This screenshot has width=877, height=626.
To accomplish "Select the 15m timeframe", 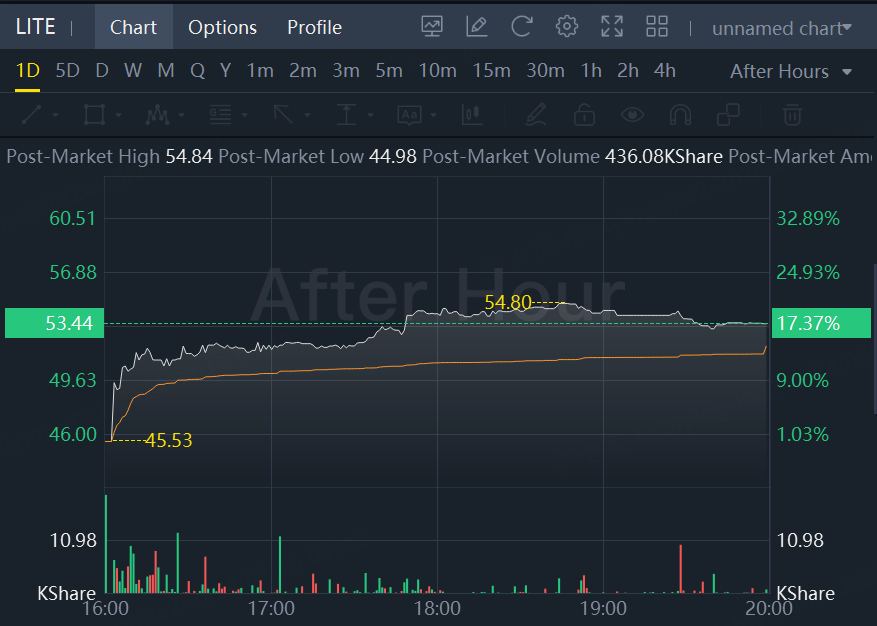I will point(491,71).
